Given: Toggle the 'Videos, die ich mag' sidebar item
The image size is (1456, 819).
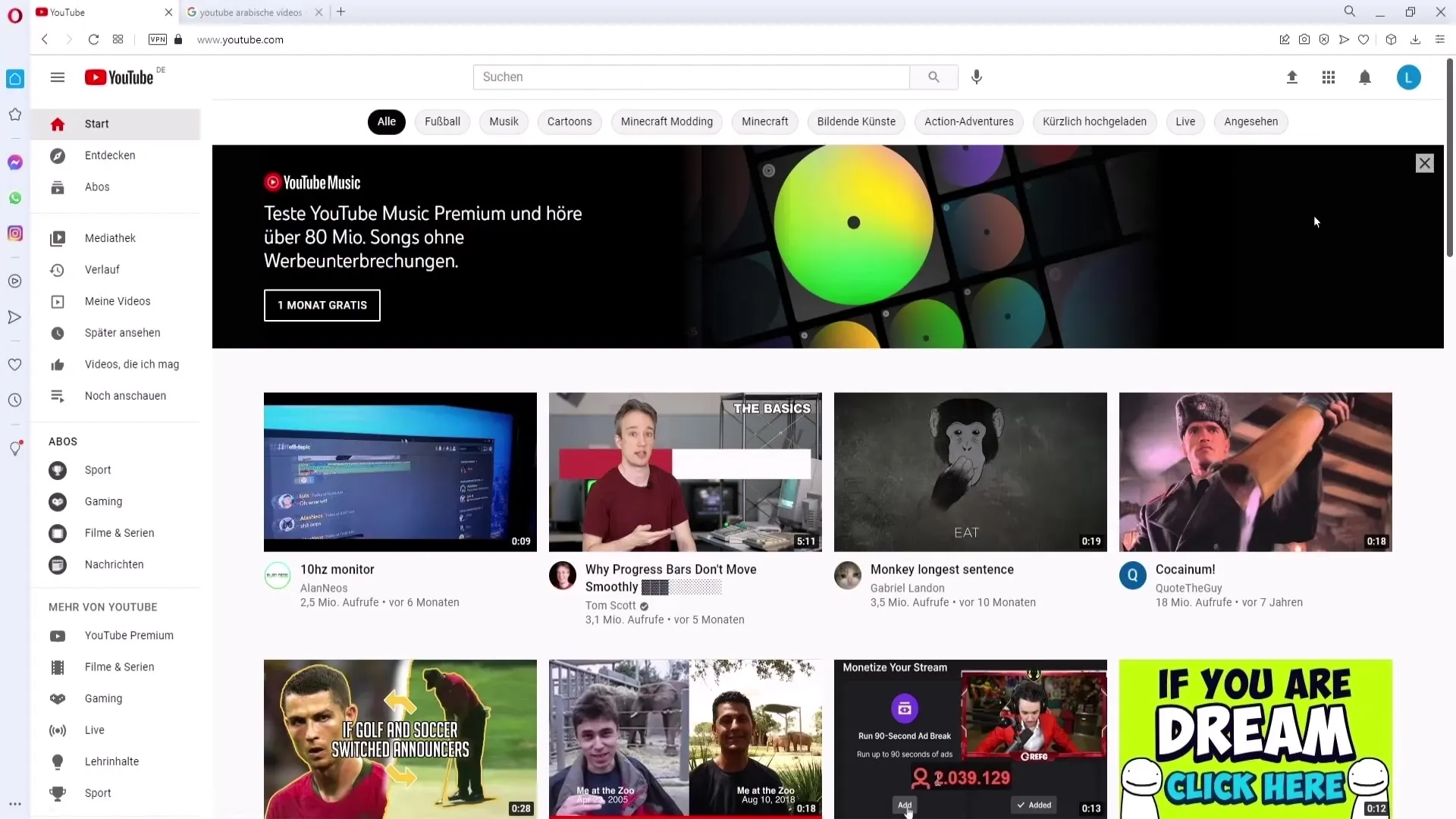Looking at the screenshot, I should pos(132,364).
